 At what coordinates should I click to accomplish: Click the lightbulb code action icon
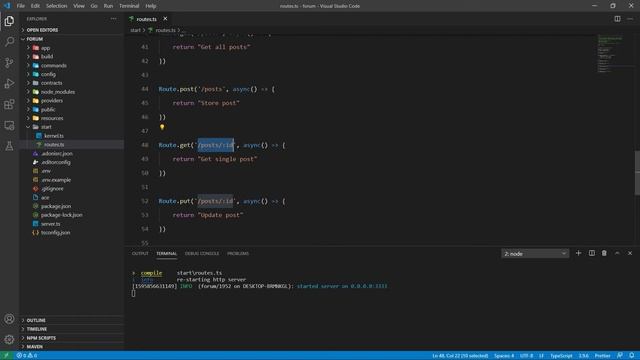[x=162, y=127]
